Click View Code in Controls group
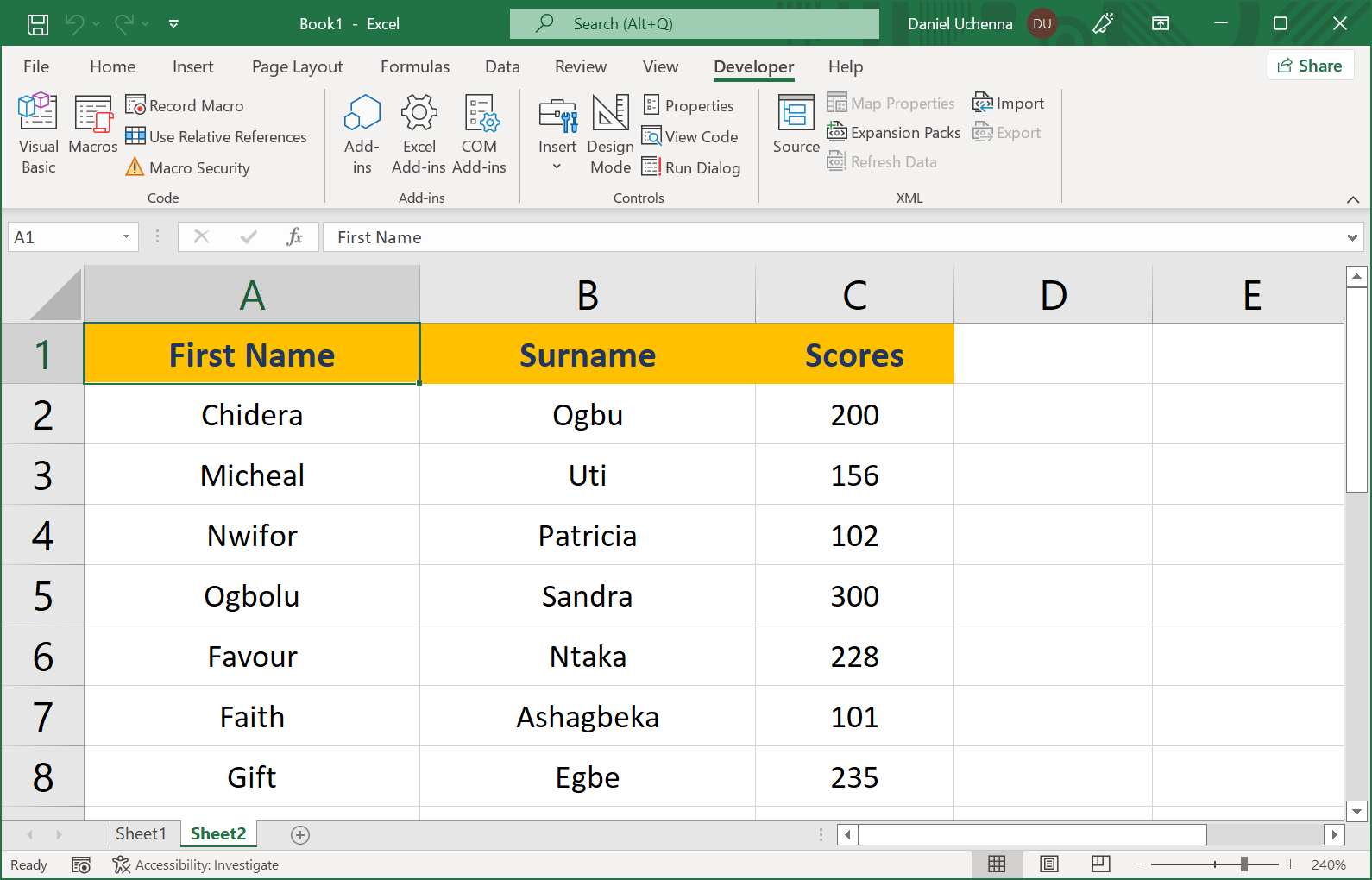The image size is (1372, 880). [690, 136]
